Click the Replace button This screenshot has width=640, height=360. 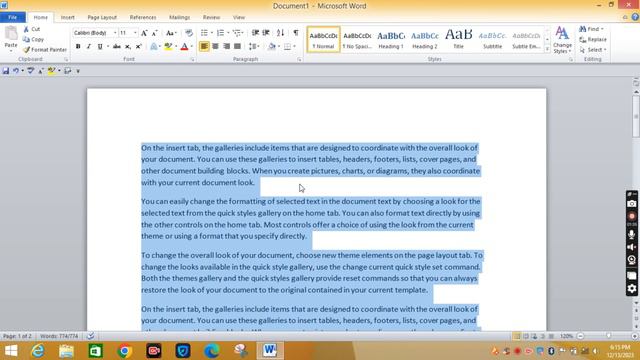click(593, 39)
